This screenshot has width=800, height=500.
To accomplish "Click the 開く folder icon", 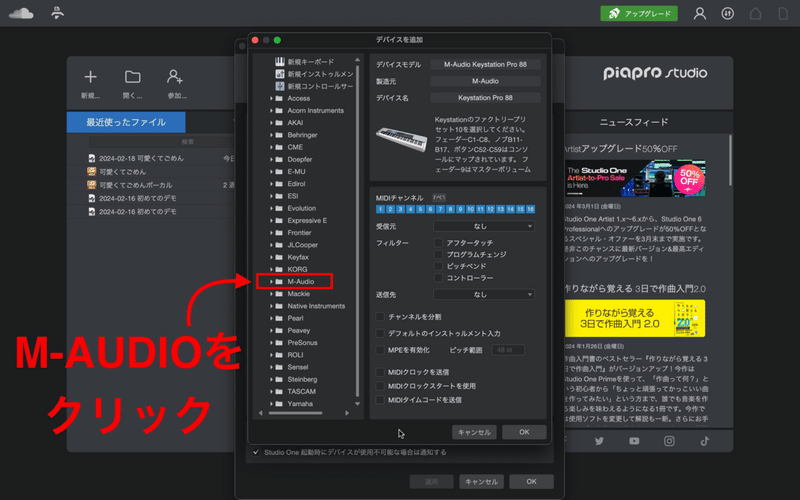I will coord(133,77).
